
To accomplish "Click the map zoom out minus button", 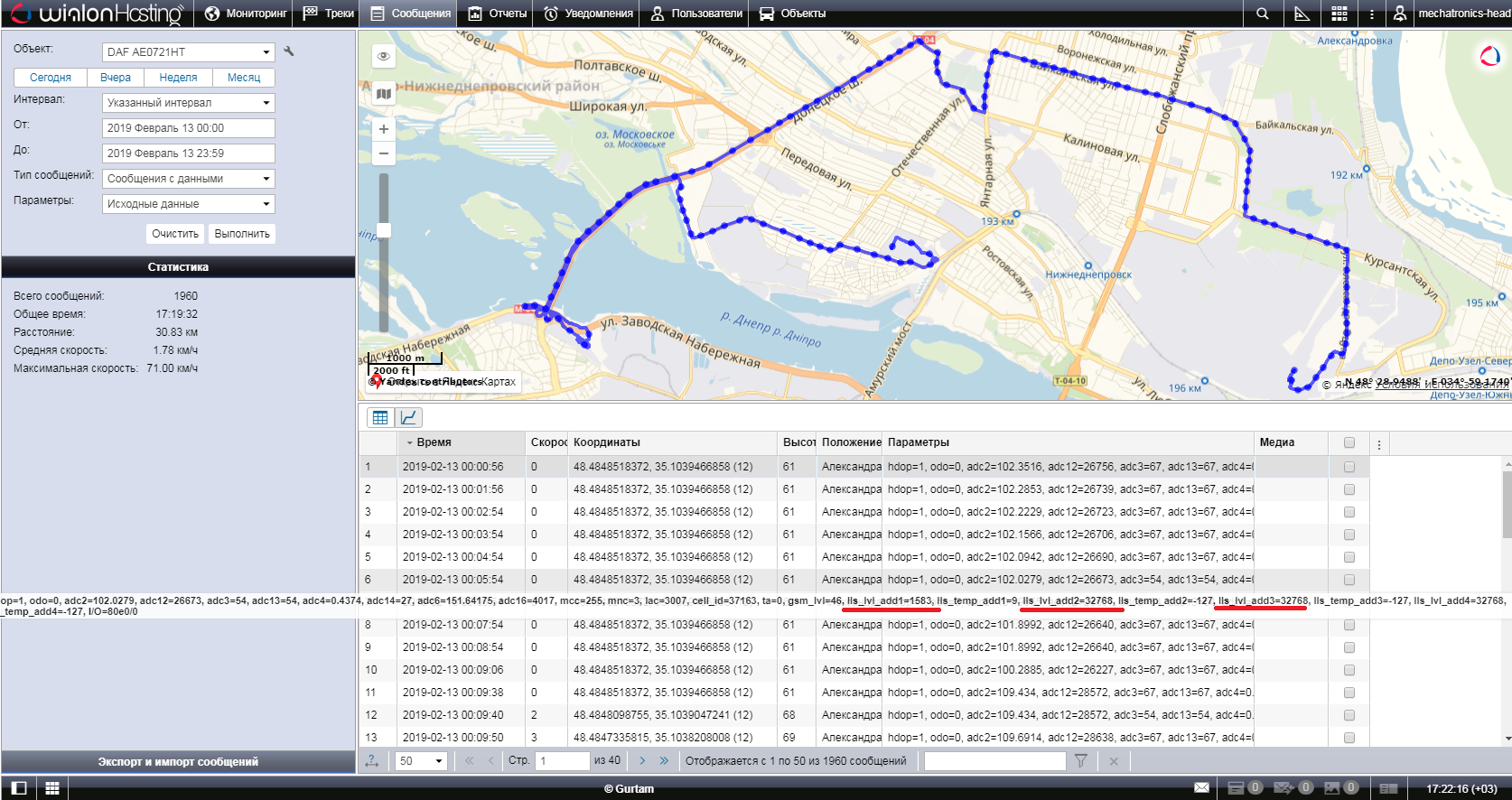I will [384, 153].
